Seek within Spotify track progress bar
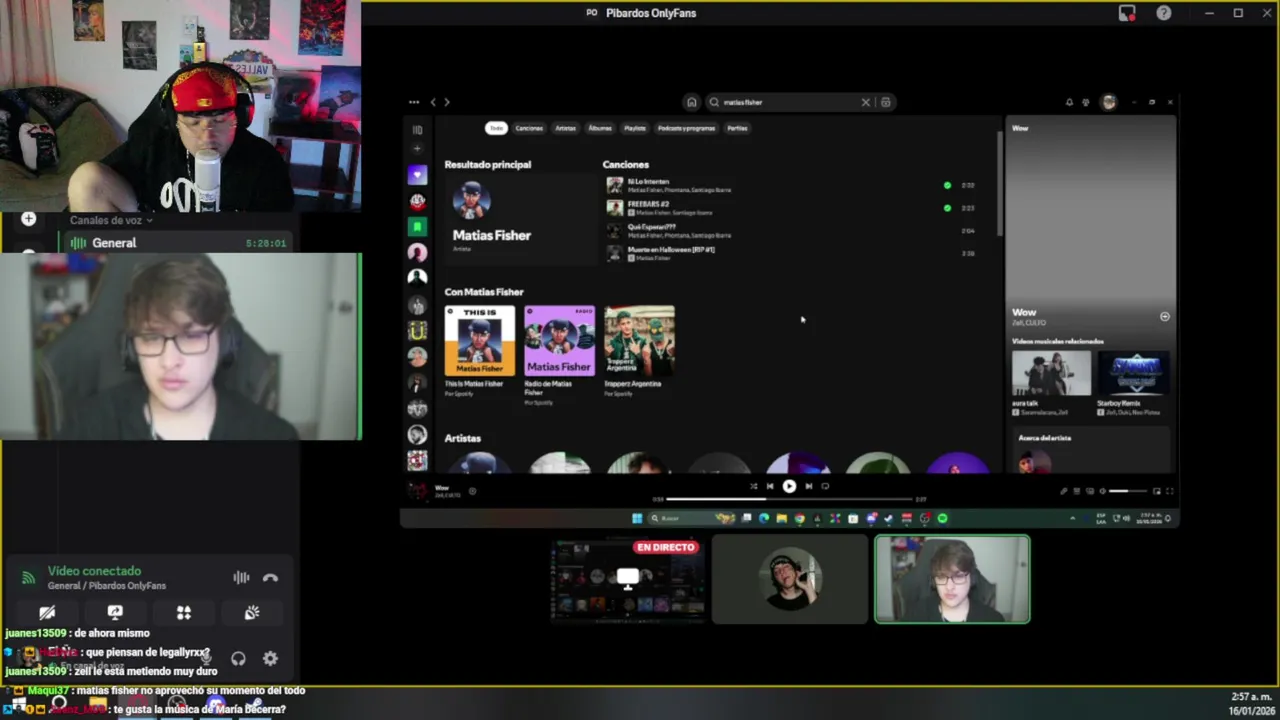 coord(789,498)
